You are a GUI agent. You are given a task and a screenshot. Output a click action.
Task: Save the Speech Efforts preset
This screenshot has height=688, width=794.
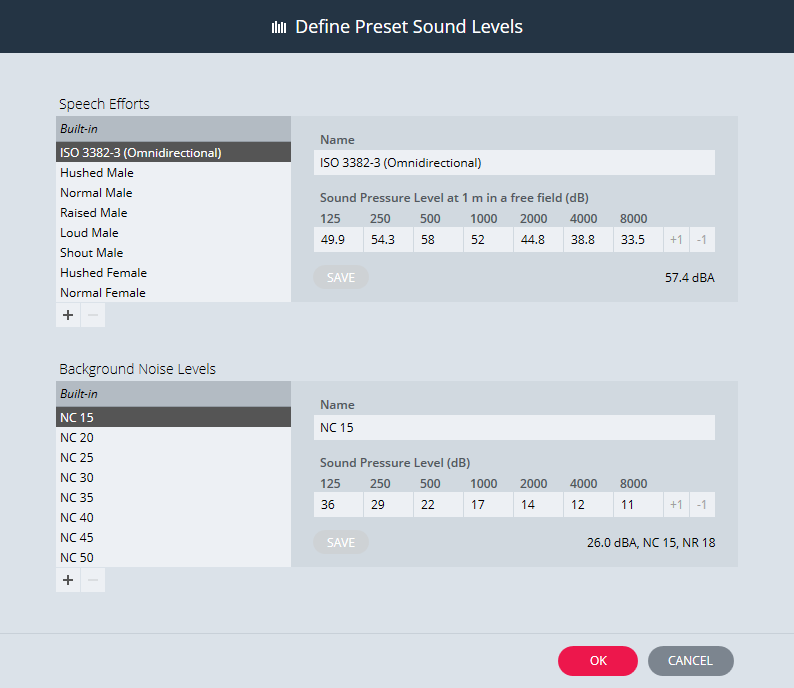341,277
